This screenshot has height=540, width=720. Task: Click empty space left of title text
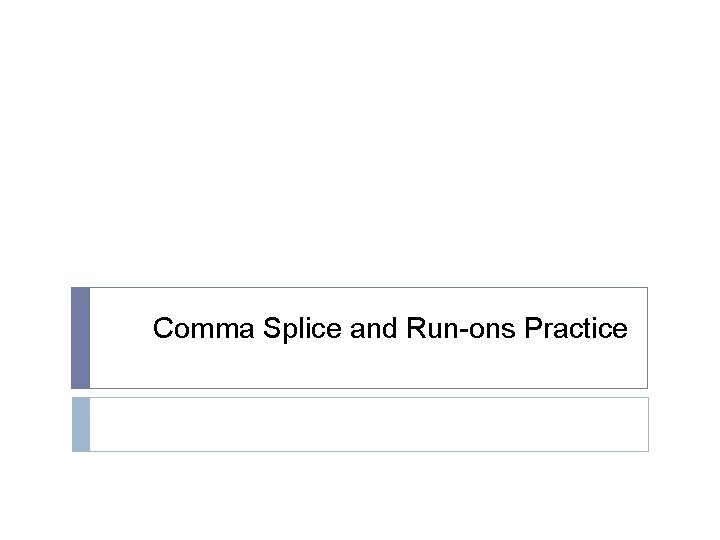[120, 328]
